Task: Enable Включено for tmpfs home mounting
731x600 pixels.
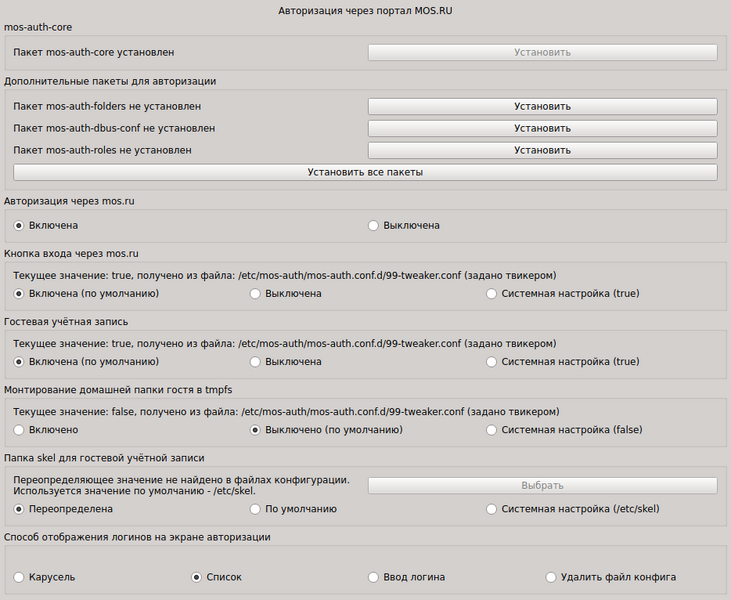Action: point(19,430)
